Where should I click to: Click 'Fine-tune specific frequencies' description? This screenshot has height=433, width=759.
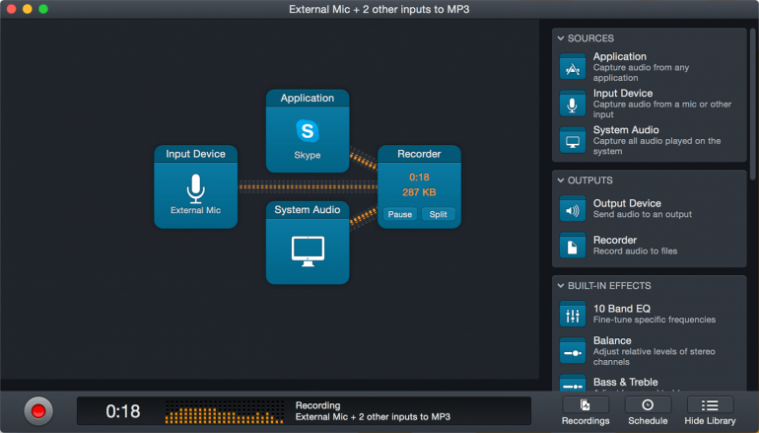654,320
